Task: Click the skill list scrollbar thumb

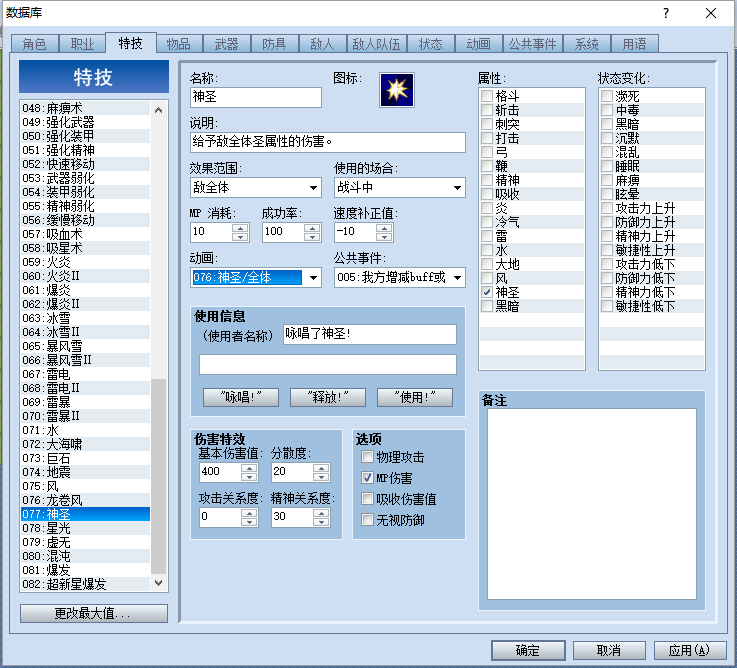Action: point(158,476)
